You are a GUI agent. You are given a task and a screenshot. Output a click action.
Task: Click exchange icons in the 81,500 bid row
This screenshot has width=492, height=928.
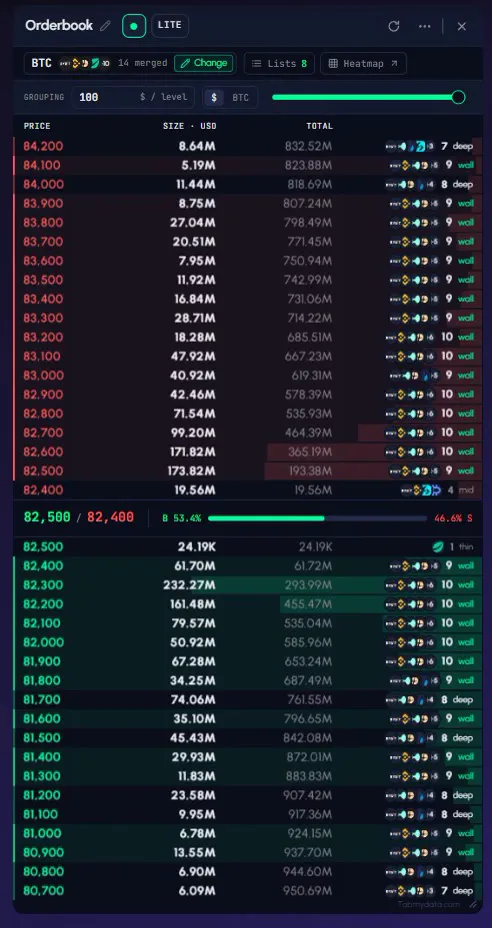[410, 738]
